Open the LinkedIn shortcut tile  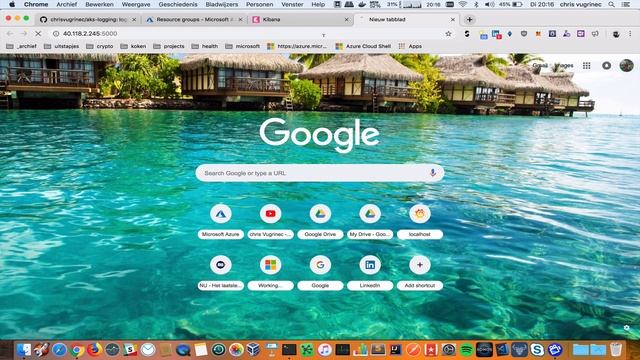[370, 272]
